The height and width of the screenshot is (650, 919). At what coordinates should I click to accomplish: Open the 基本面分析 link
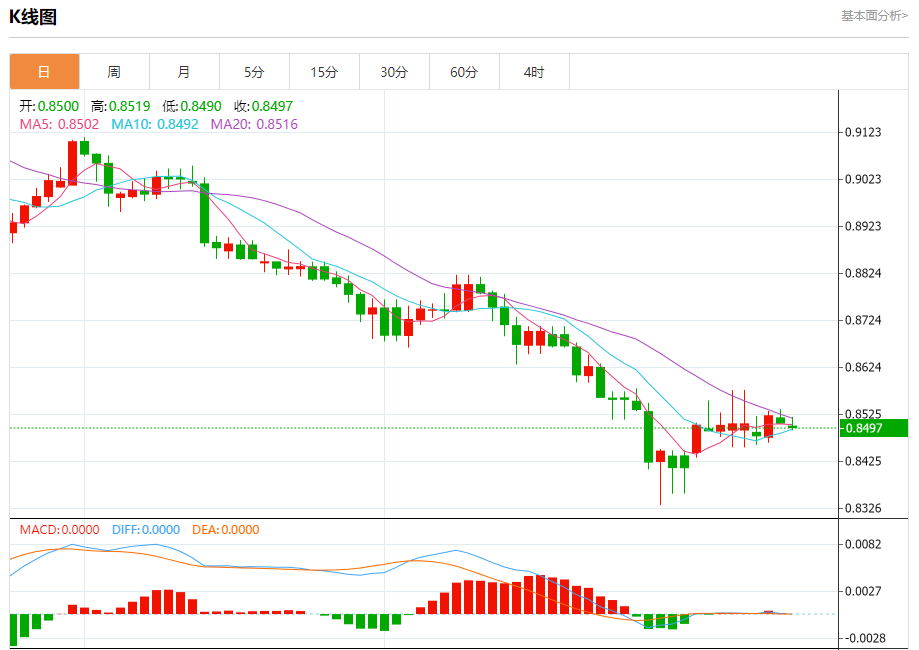click(874, 16)
